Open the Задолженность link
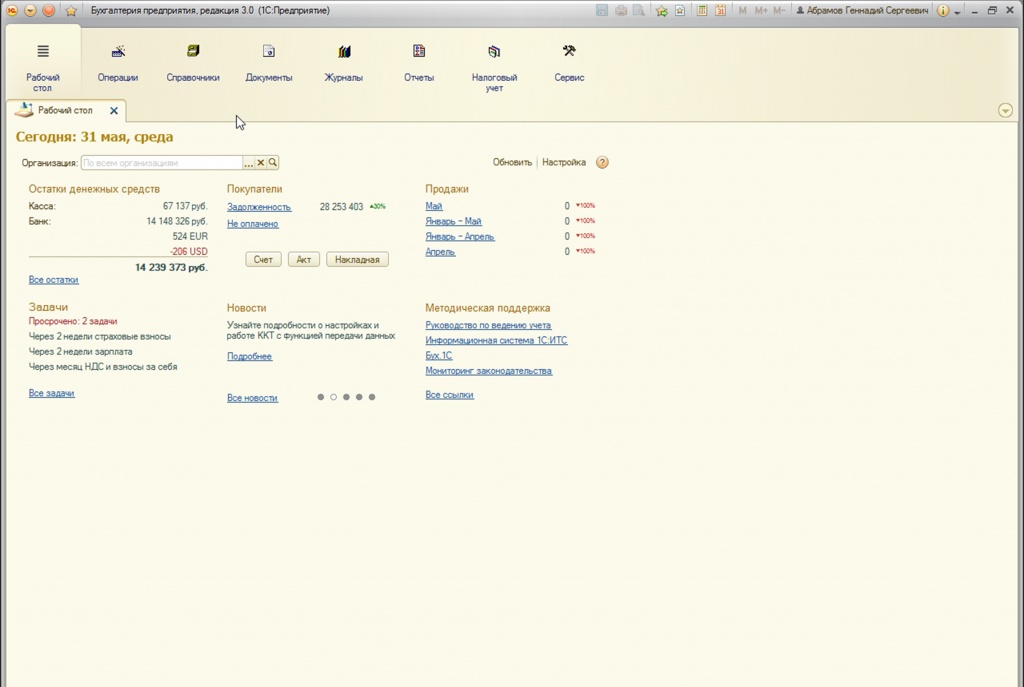The image size is (1024, 687). coord(259,207)
